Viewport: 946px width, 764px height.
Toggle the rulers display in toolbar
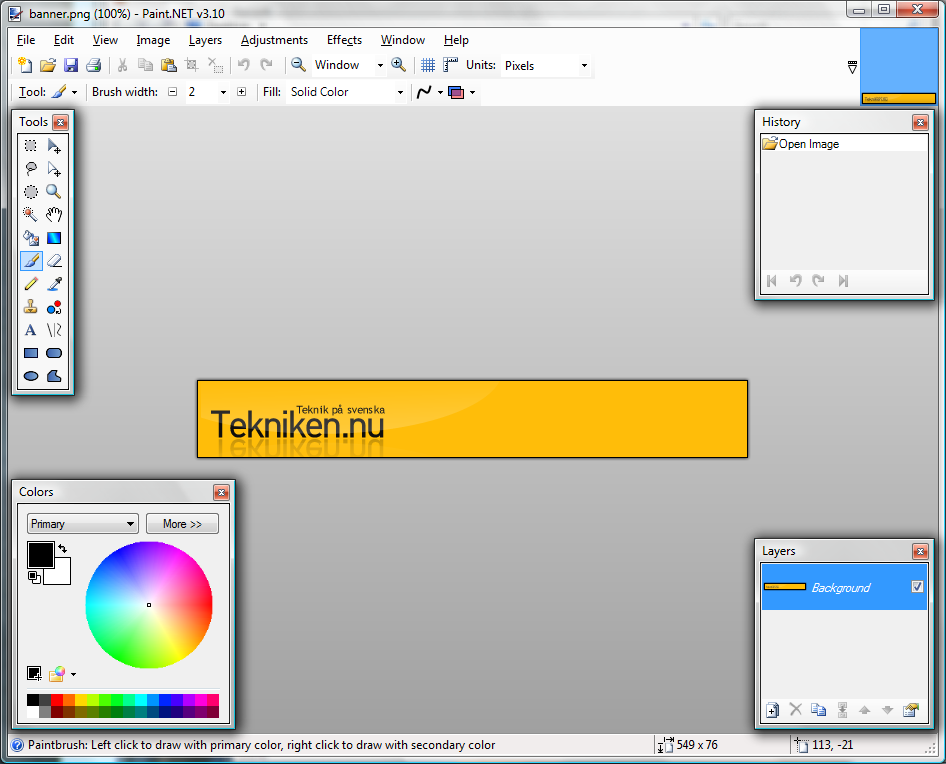(451, 65)
